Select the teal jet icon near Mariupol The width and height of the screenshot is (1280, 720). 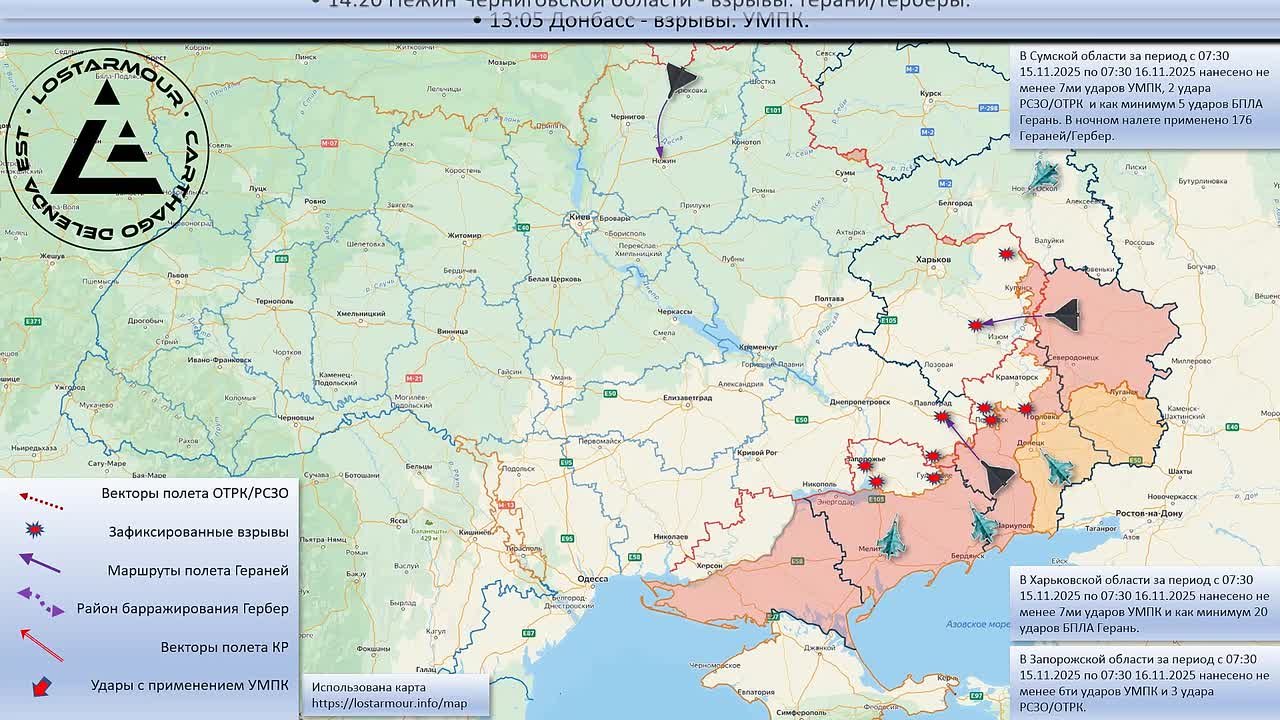click(x=983, y=523)
